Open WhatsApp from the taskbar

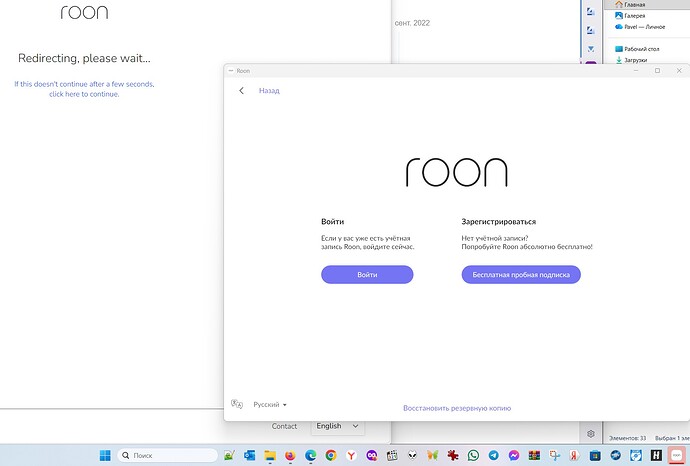[x=473, y=455]
